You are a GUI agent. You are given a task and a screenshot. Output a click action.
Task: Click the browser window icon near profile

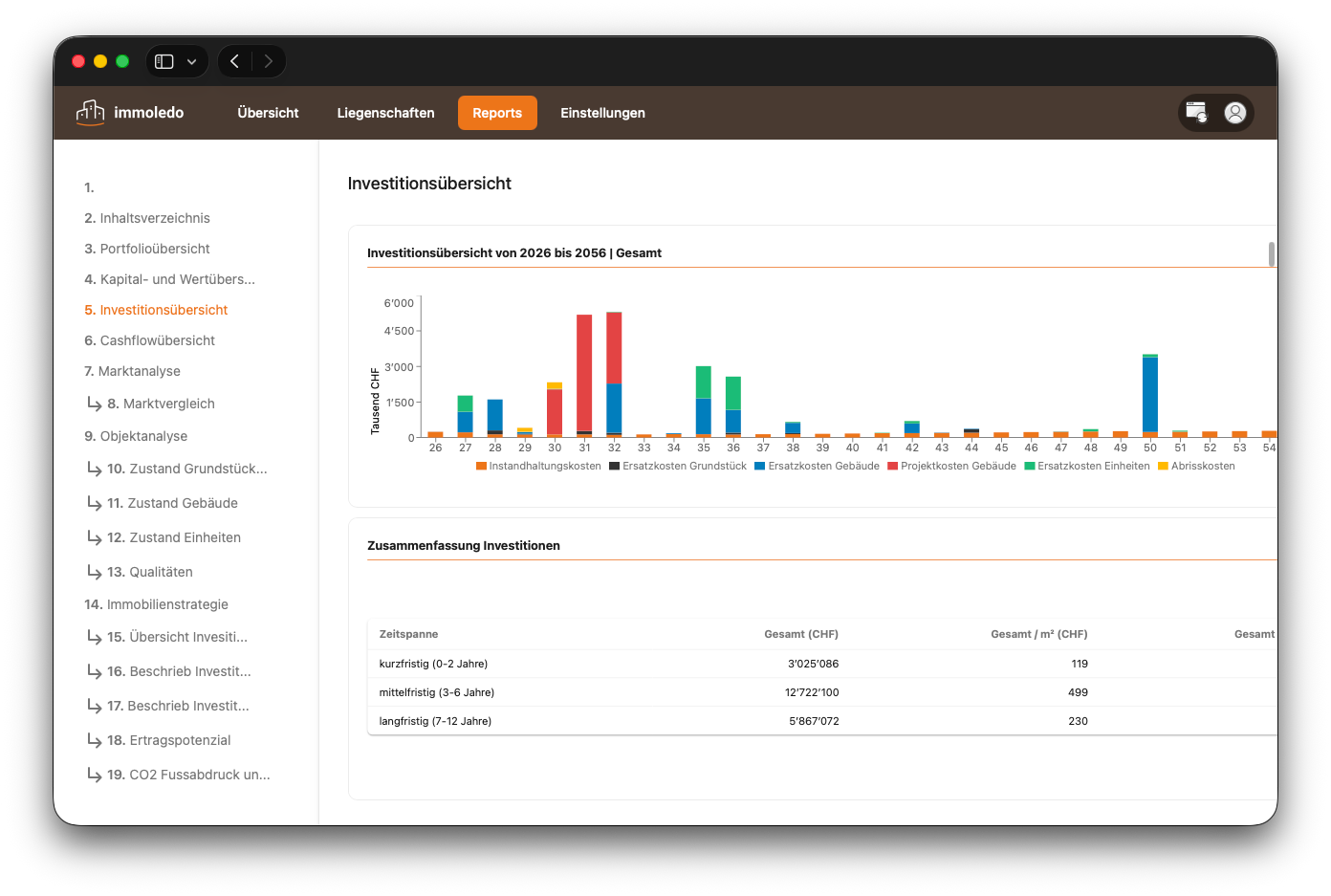(1196, 113)
